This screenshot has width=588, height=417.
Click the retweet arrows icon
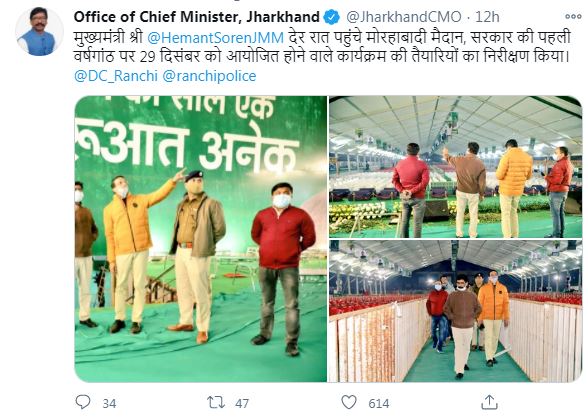pos(216,402)
